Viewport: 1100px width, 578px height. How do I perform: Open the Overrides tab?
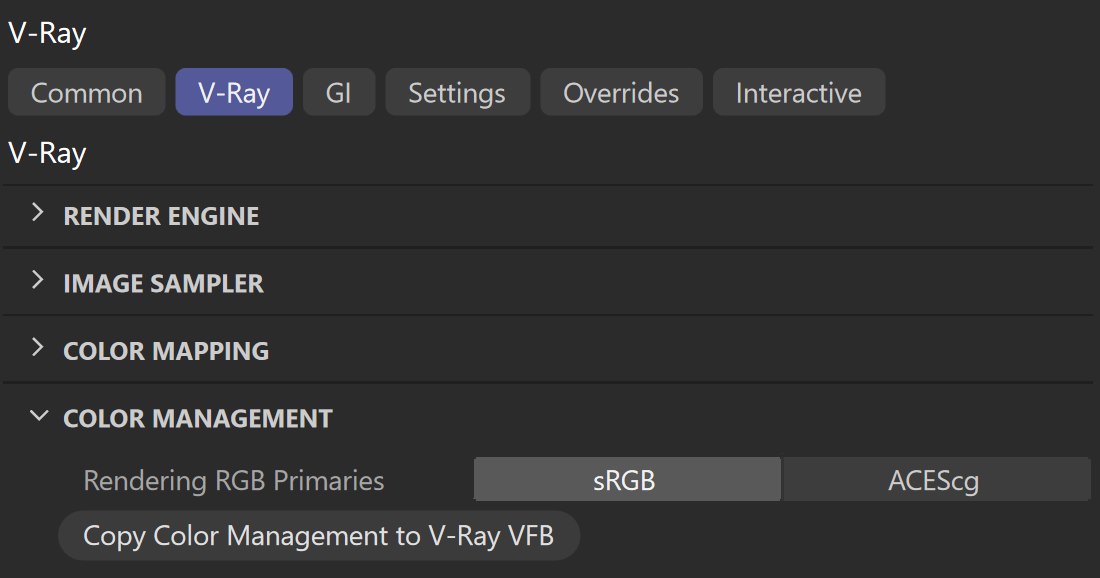click(x=622, y=92)
